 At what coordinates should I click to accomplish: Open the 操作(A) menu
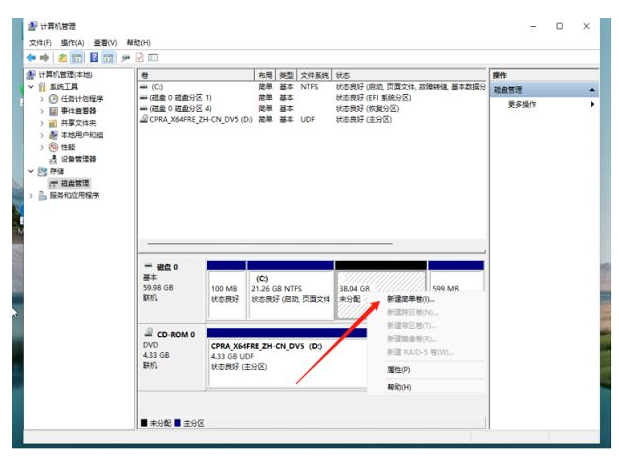click(x=73, y=43)
